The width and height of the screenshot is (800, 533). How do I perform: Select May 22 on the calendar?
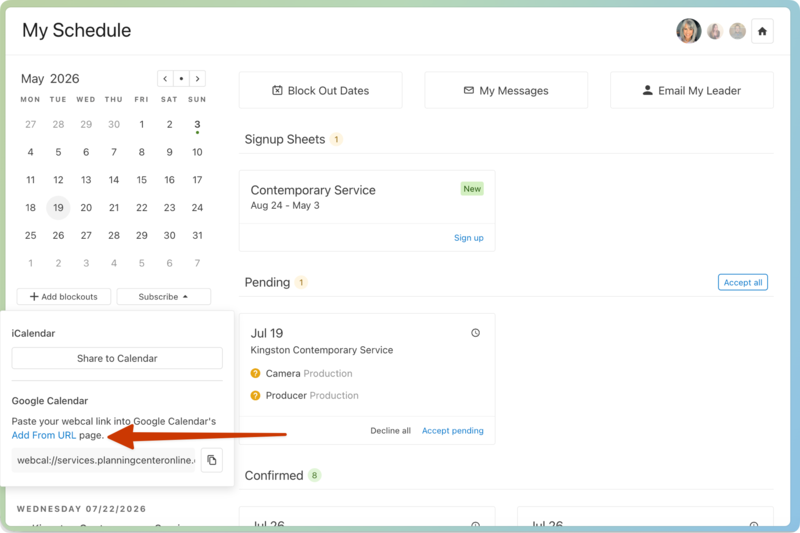[141, 208]
